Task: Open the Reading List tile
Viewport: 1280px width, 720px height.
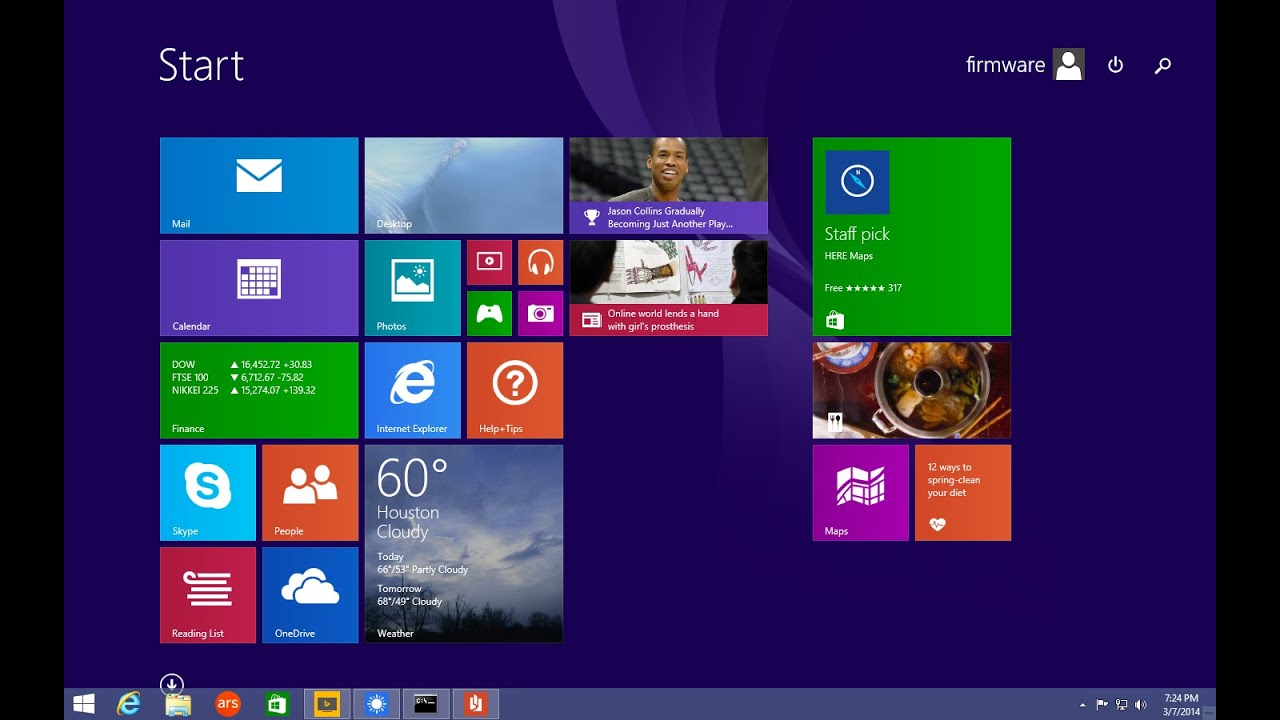Action: pos(208,595)
